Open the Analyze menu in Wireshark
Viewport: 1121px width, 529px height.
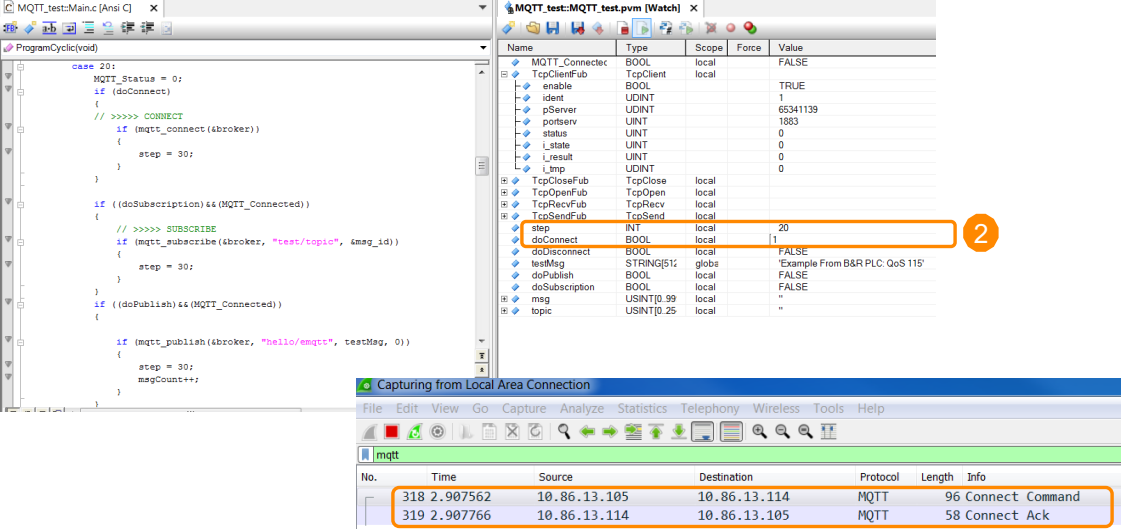[581, 408]
